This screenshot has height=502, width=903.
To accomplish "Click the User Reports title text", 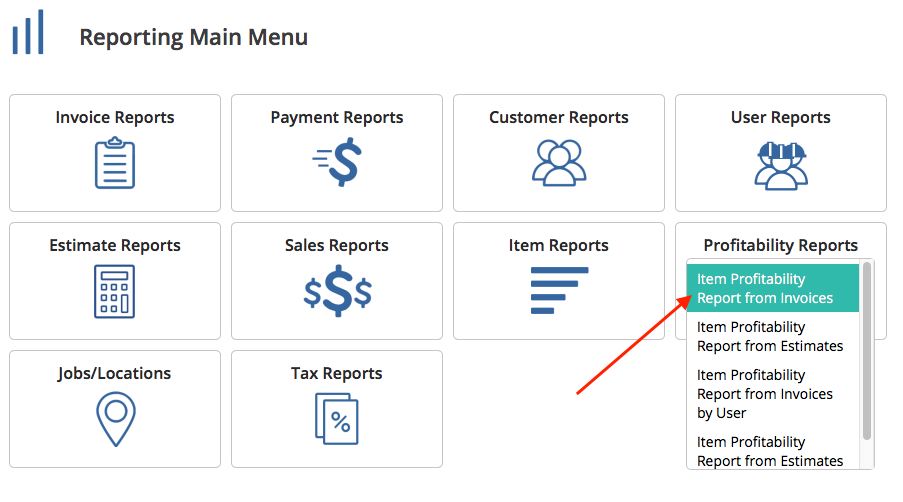I will (780, 117).
